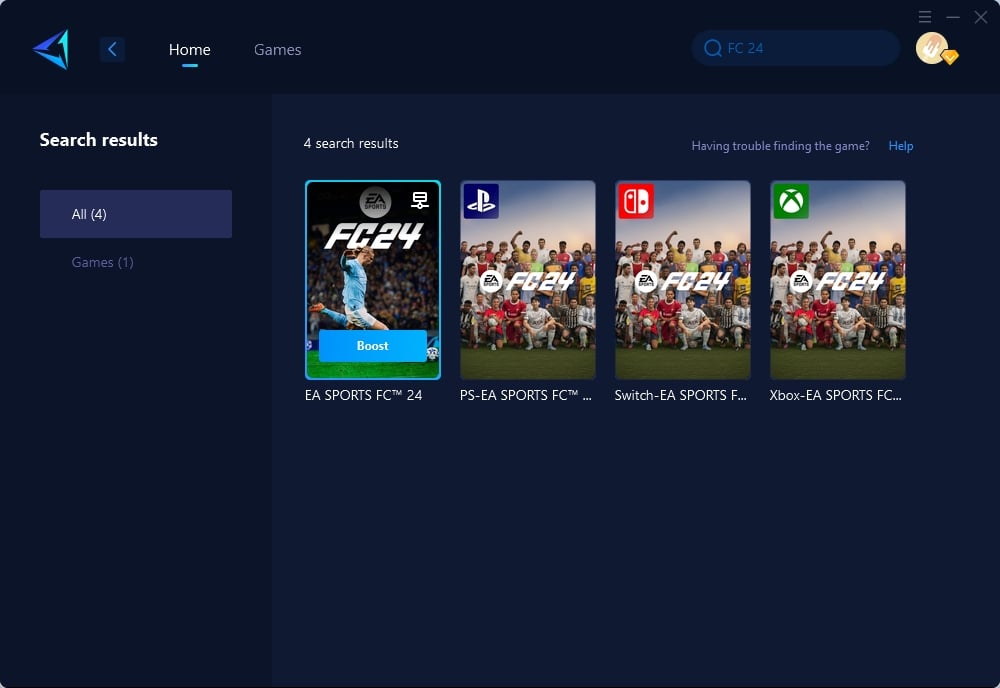The image size is (1000, 688).
Task: Click the gold VIP diamond badge
Action: (x=950, y=57)
